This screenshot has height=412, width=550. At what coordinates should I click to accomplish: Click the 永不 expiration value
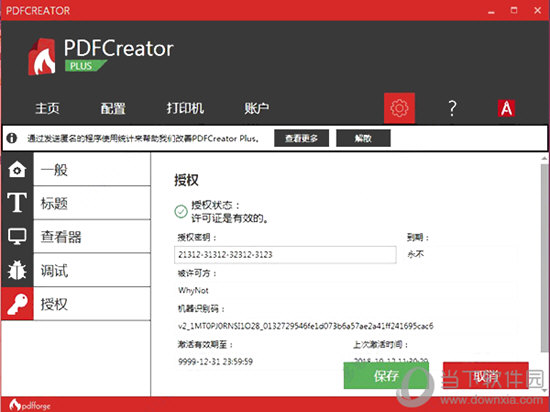tap(416, 254)
